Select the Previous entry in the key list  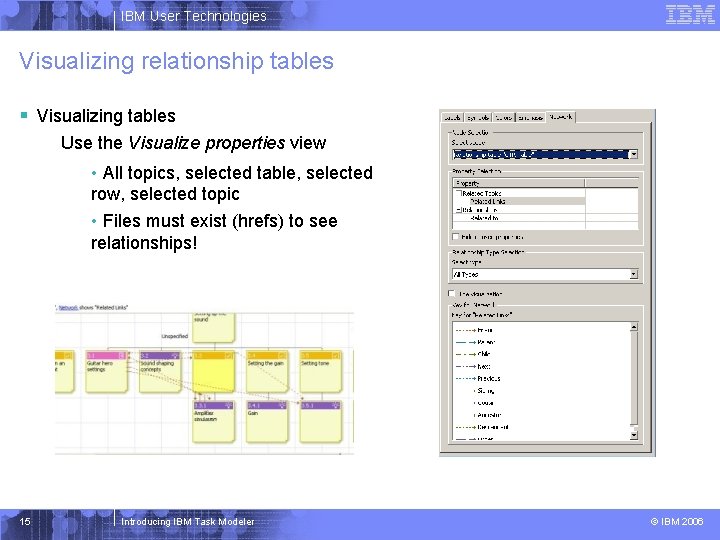pyautogui.click(x=489, y=378)
